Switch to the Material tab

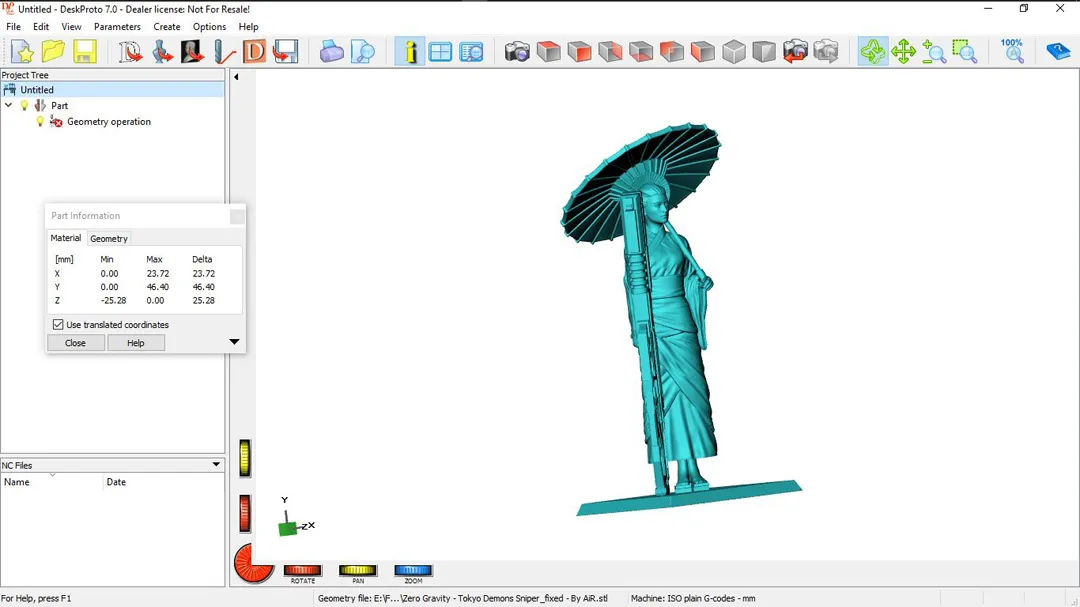click(65, 238)
